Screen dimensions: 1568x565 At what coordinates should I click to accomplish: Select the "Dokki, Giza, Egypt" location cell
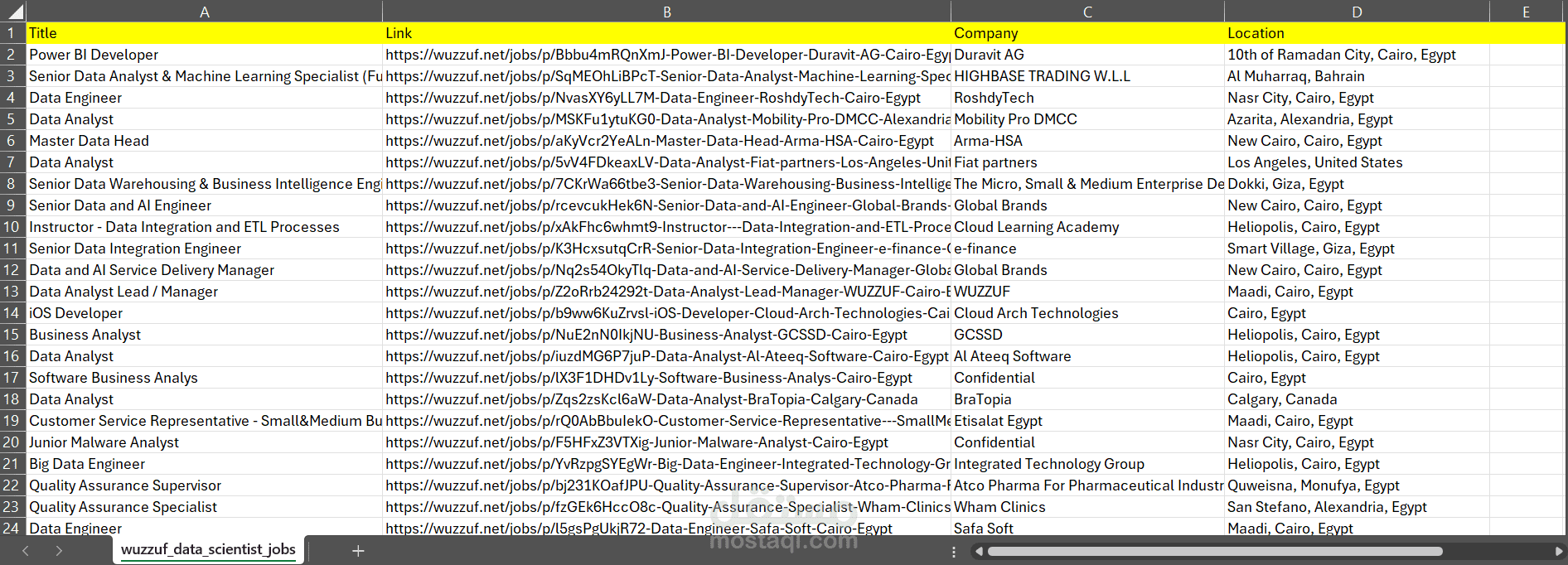click(1357, 184)
